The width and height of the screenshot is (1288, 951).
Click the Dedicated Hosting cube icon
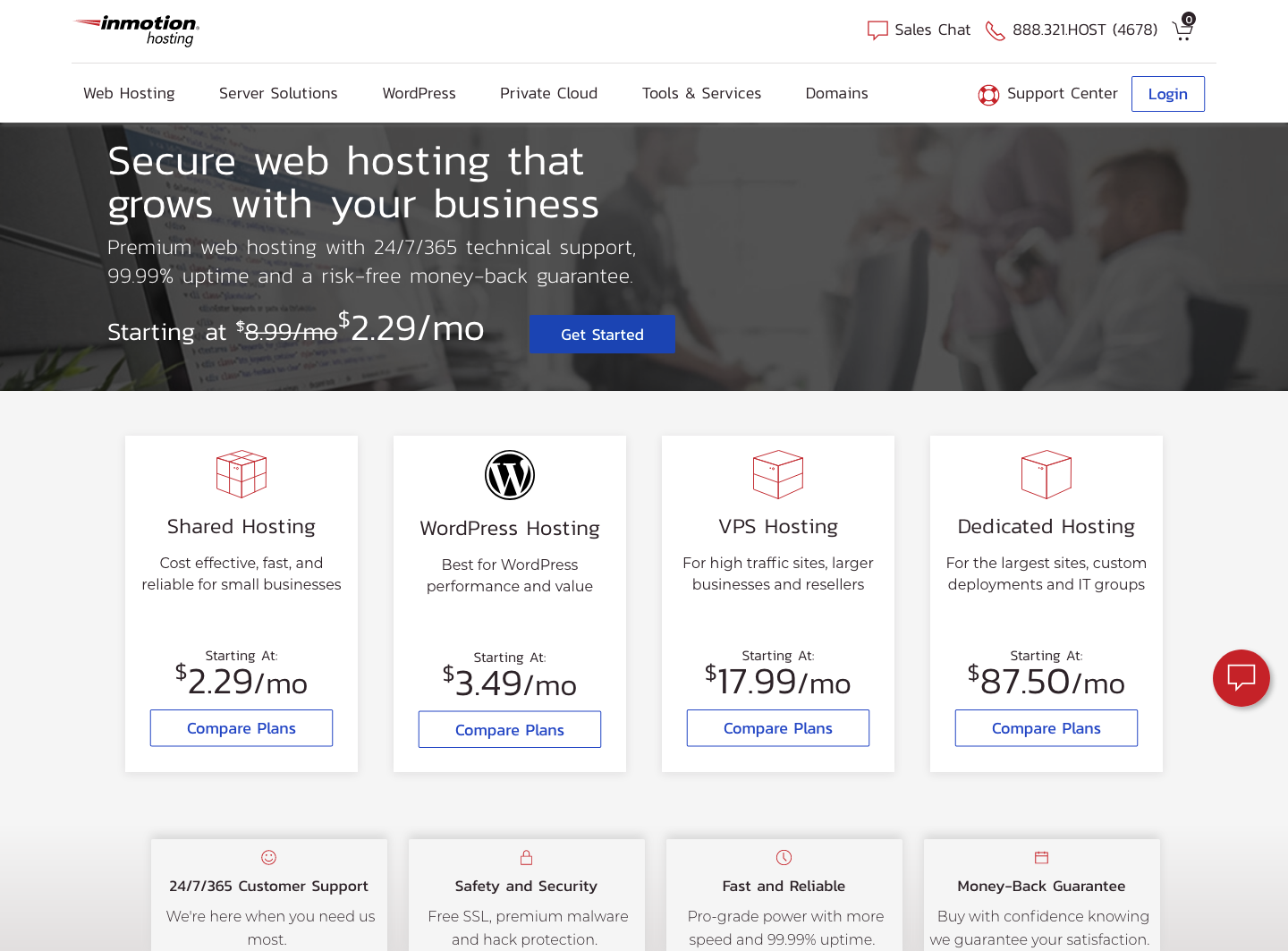(1046, 474)
